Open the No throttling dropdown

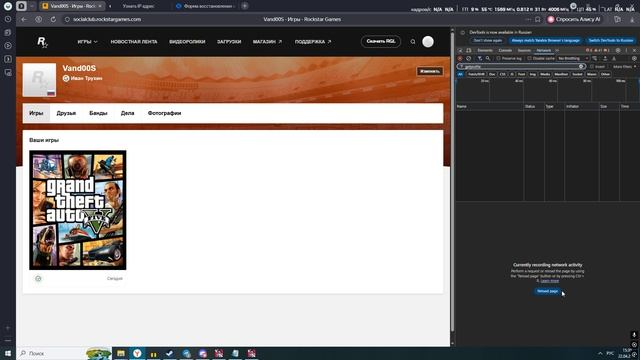coord(573,58)
